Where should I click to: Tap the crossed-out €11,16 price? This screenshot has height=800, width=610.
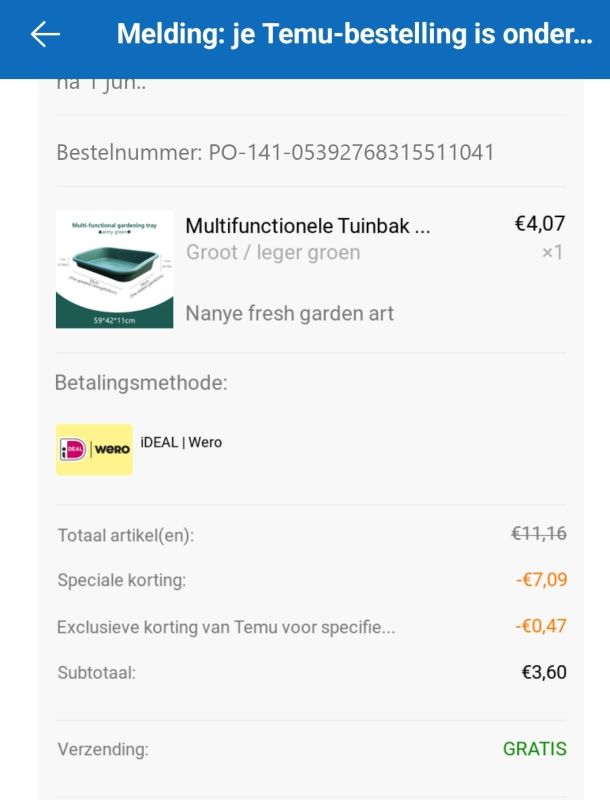pos(539,534)
